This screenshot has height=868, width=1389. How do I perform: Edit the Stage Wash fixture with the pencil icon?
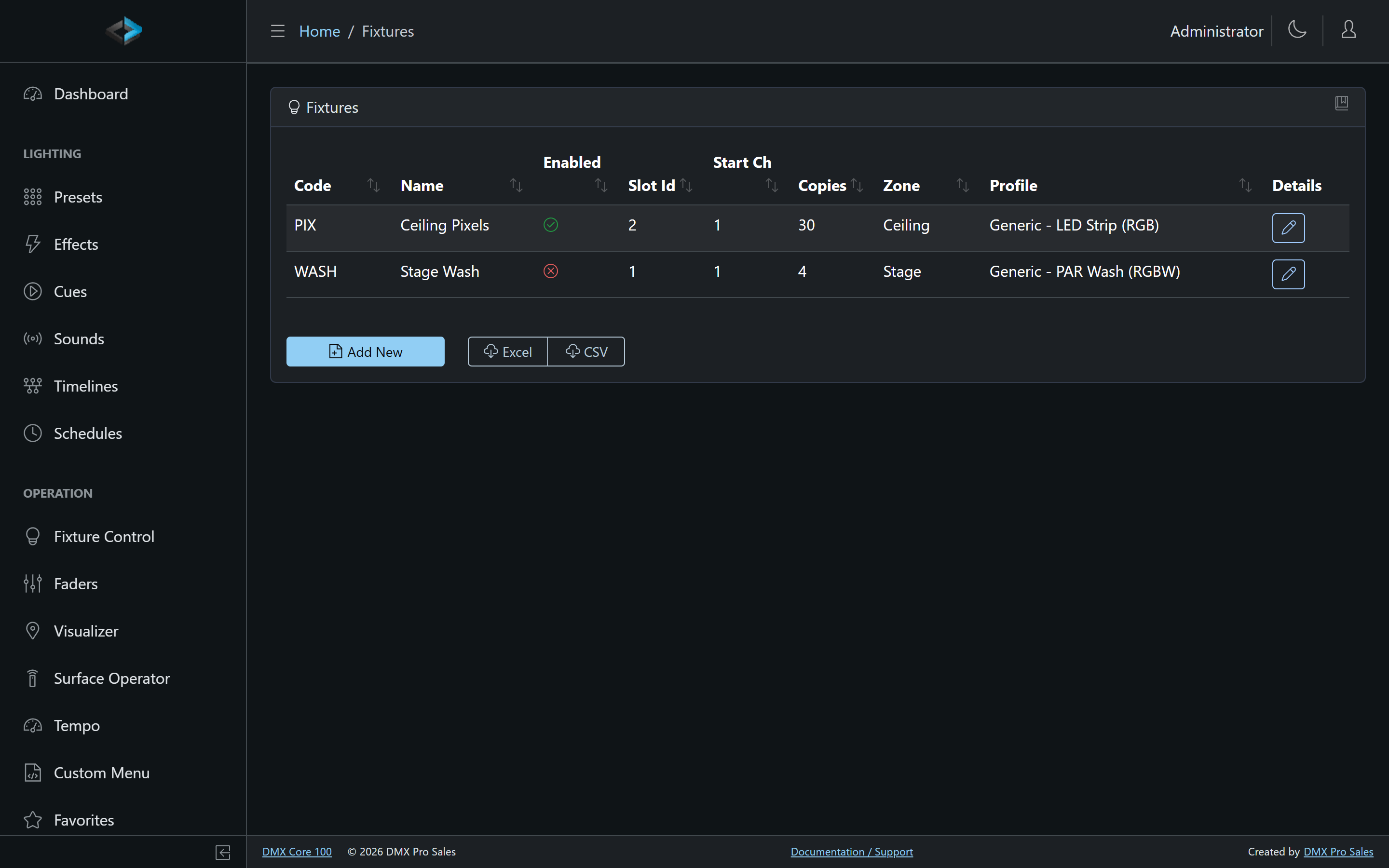(x=1288, y=274)
